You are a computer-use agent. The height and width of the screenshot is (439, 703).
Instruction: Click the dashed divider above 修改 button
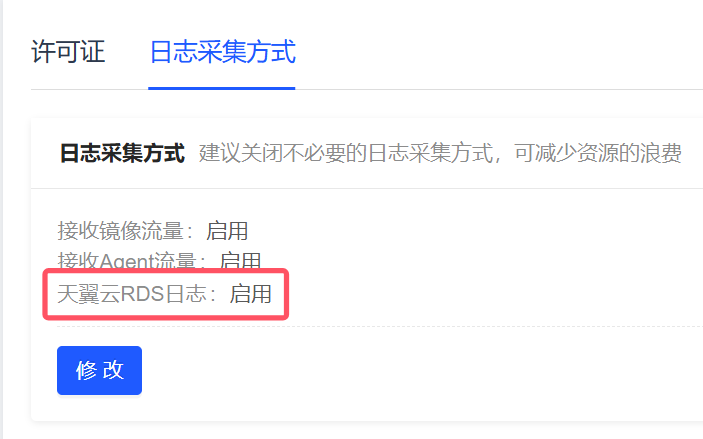tap(380, 326)
